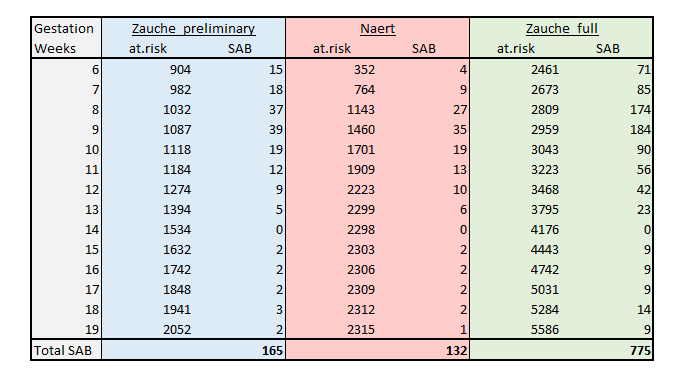Image resolution: width=686 pixels, height=376 pixels.
Task: Click the Zauche_full total 775
Action: [640, 351]
